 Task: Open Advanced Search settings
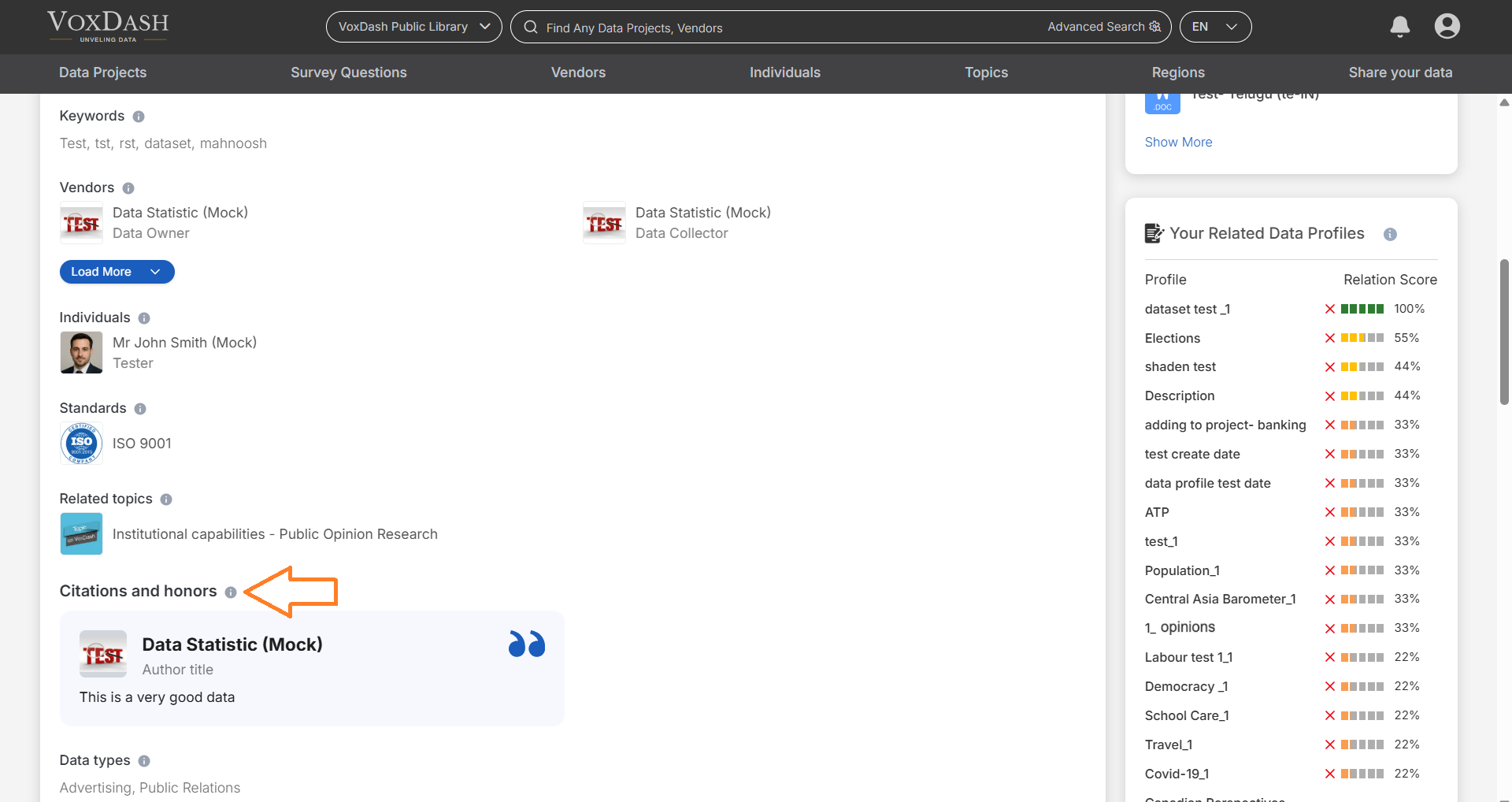(x=1104, y=27)
